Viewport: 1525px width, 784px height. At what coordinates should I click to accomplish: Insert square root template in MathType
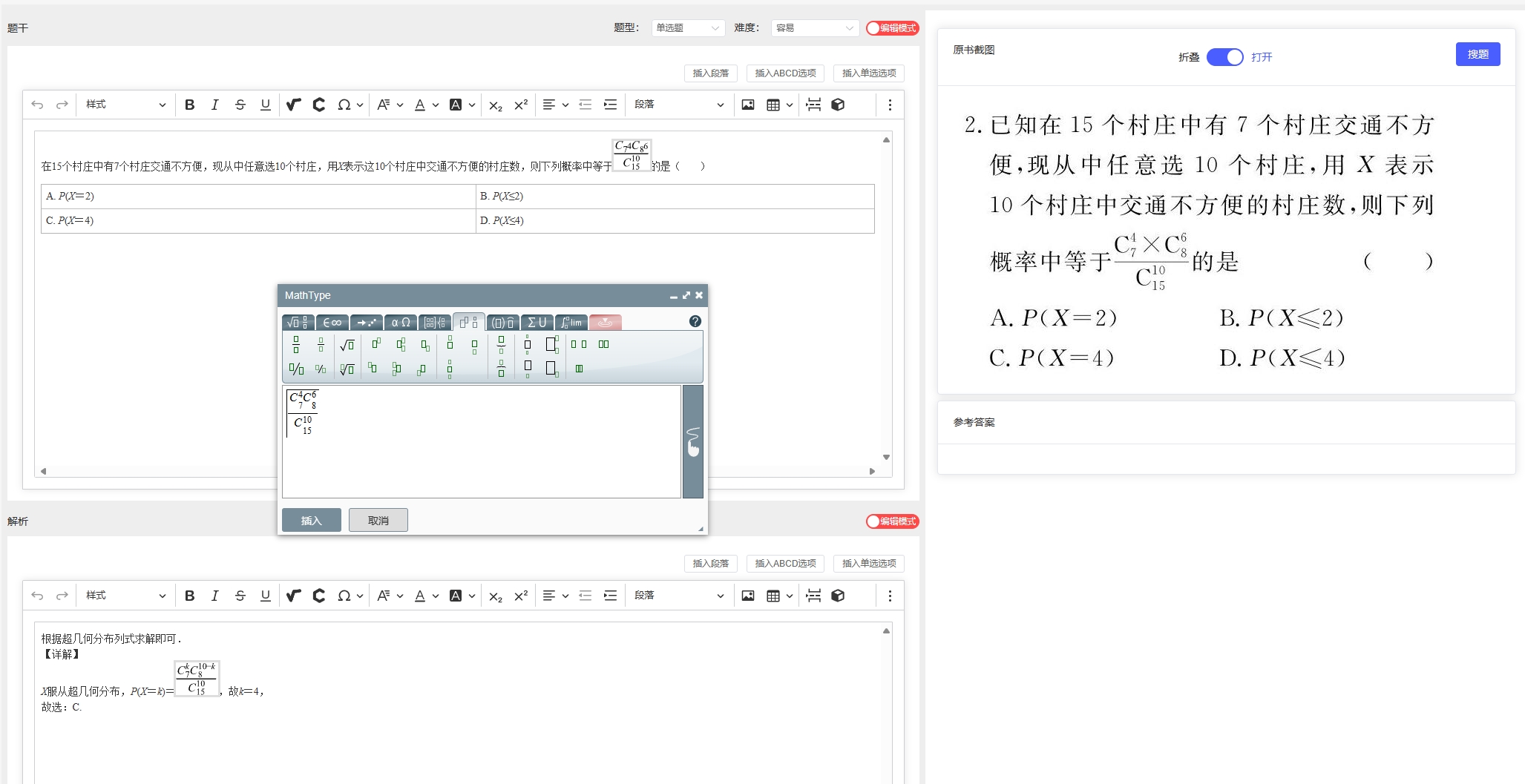pos(347,345)
